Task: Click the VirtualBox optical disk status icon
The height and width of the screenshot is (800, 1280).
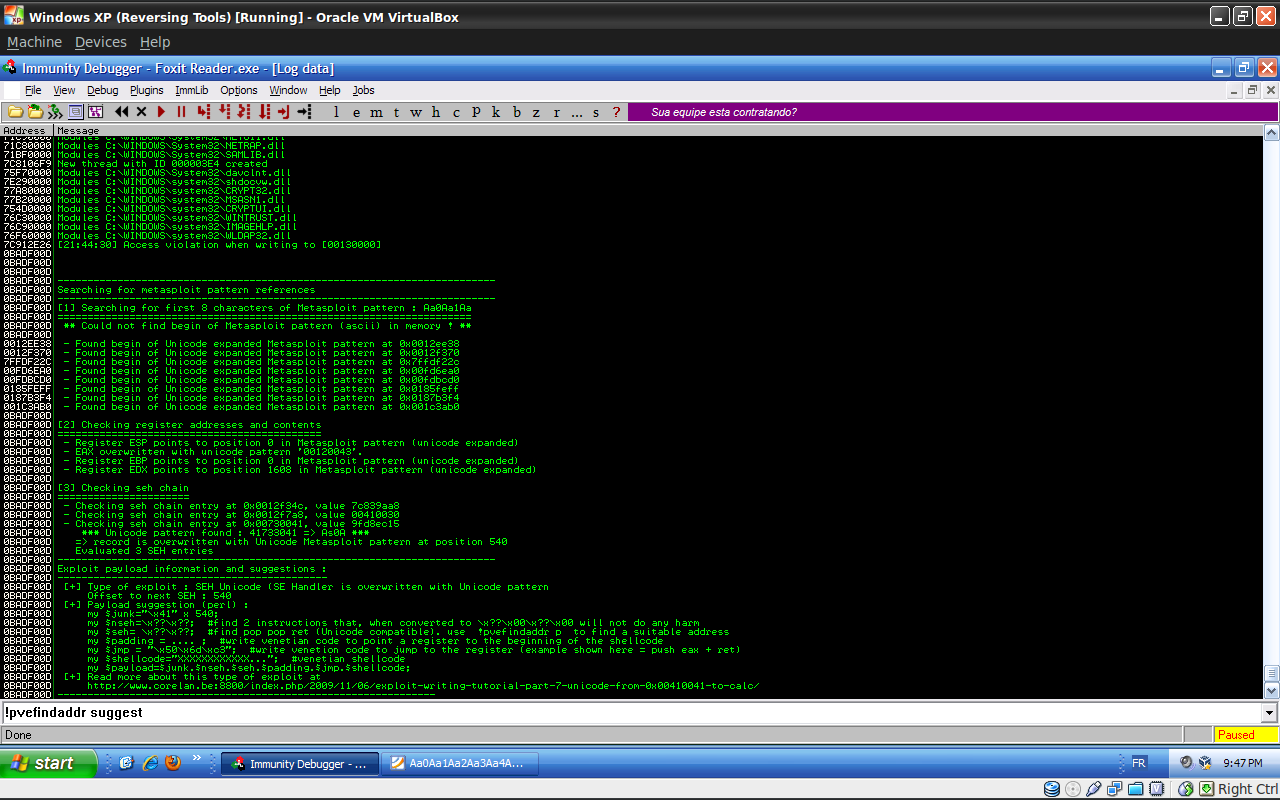Action: click(x=1073, y=789)
